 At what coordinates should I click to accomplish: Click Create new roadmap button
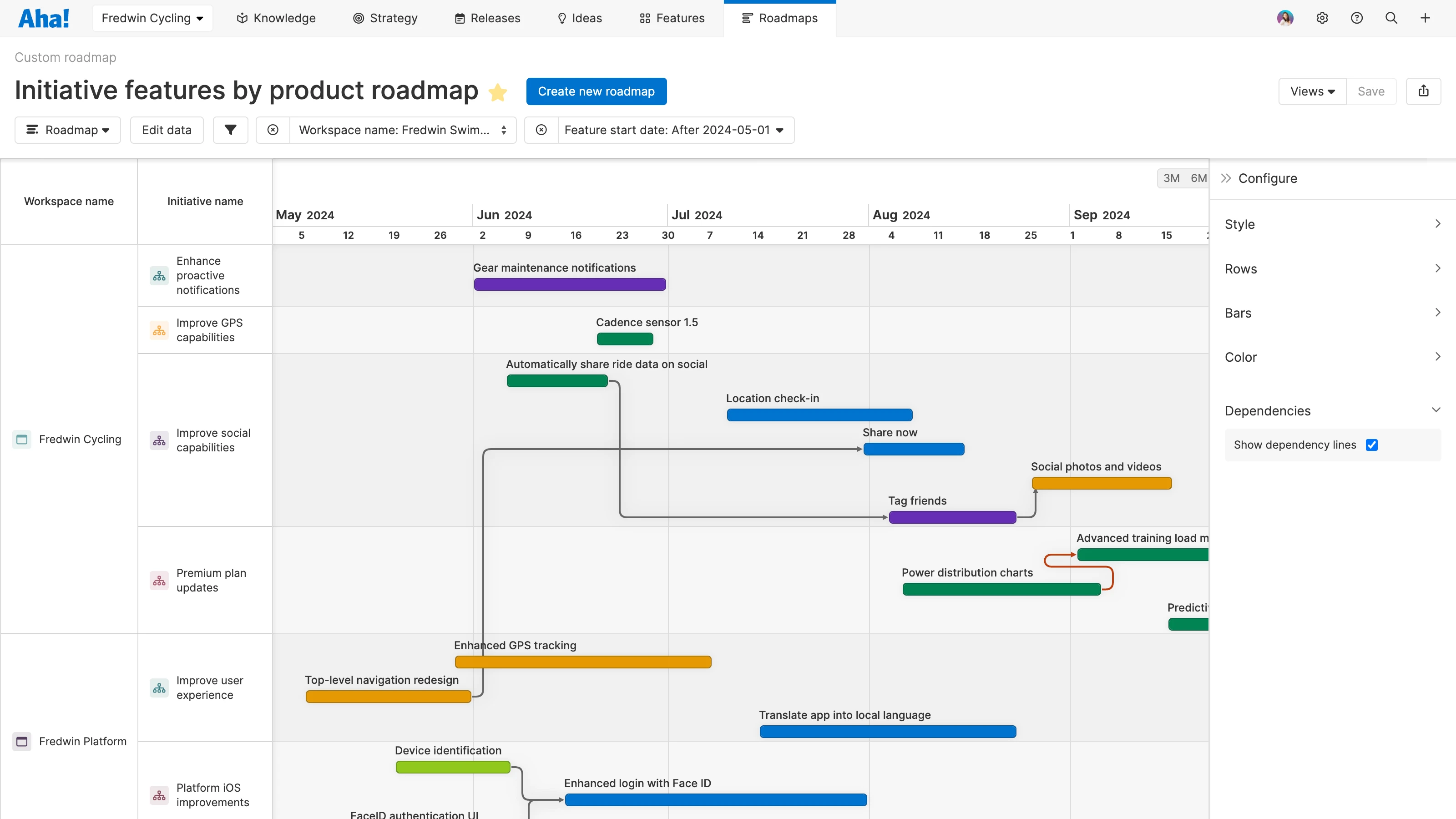596,91
